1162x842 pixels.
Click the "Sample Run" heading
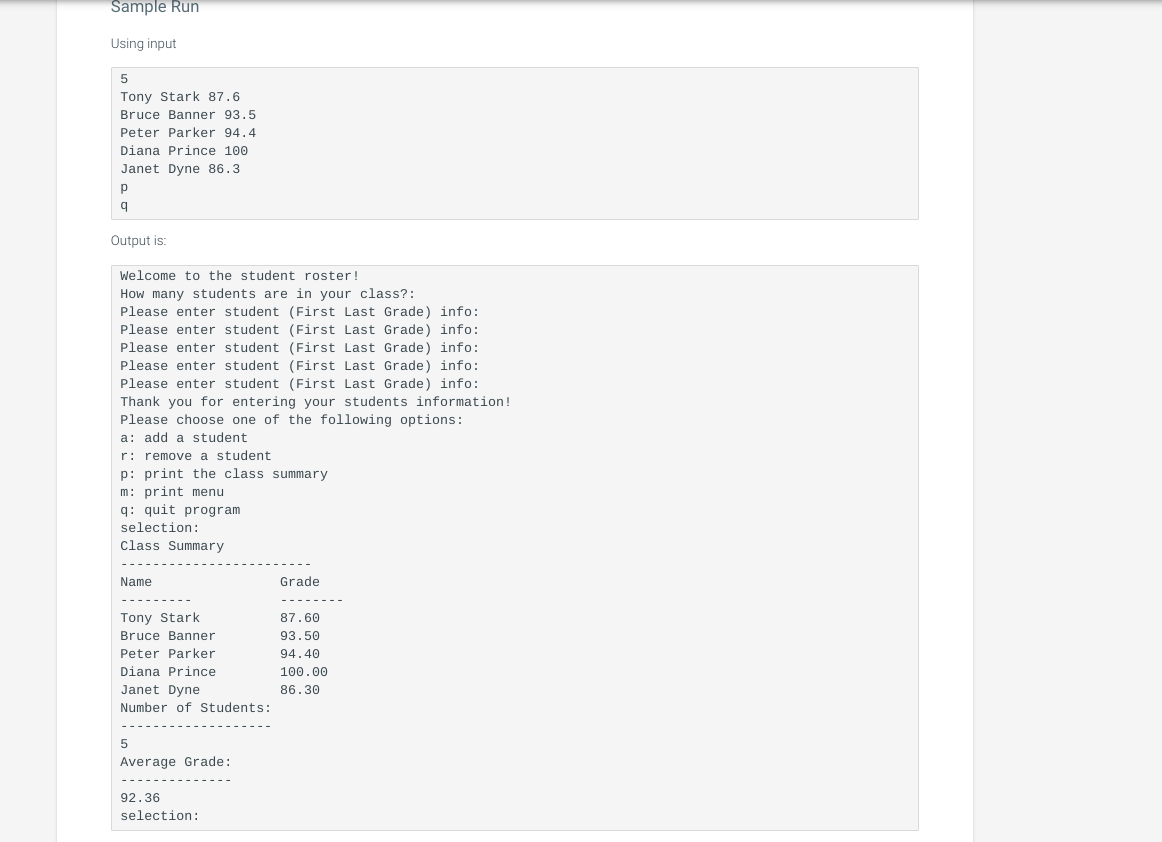click(154, 8)
